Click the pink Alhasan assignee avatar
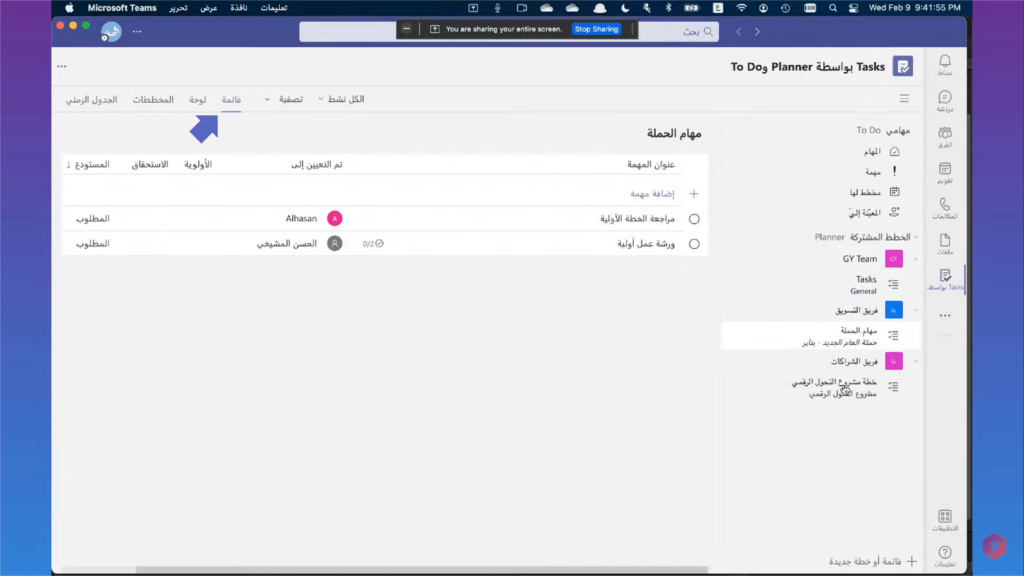The width and height of the screenshot is (1024, 576). click(334, 219)
